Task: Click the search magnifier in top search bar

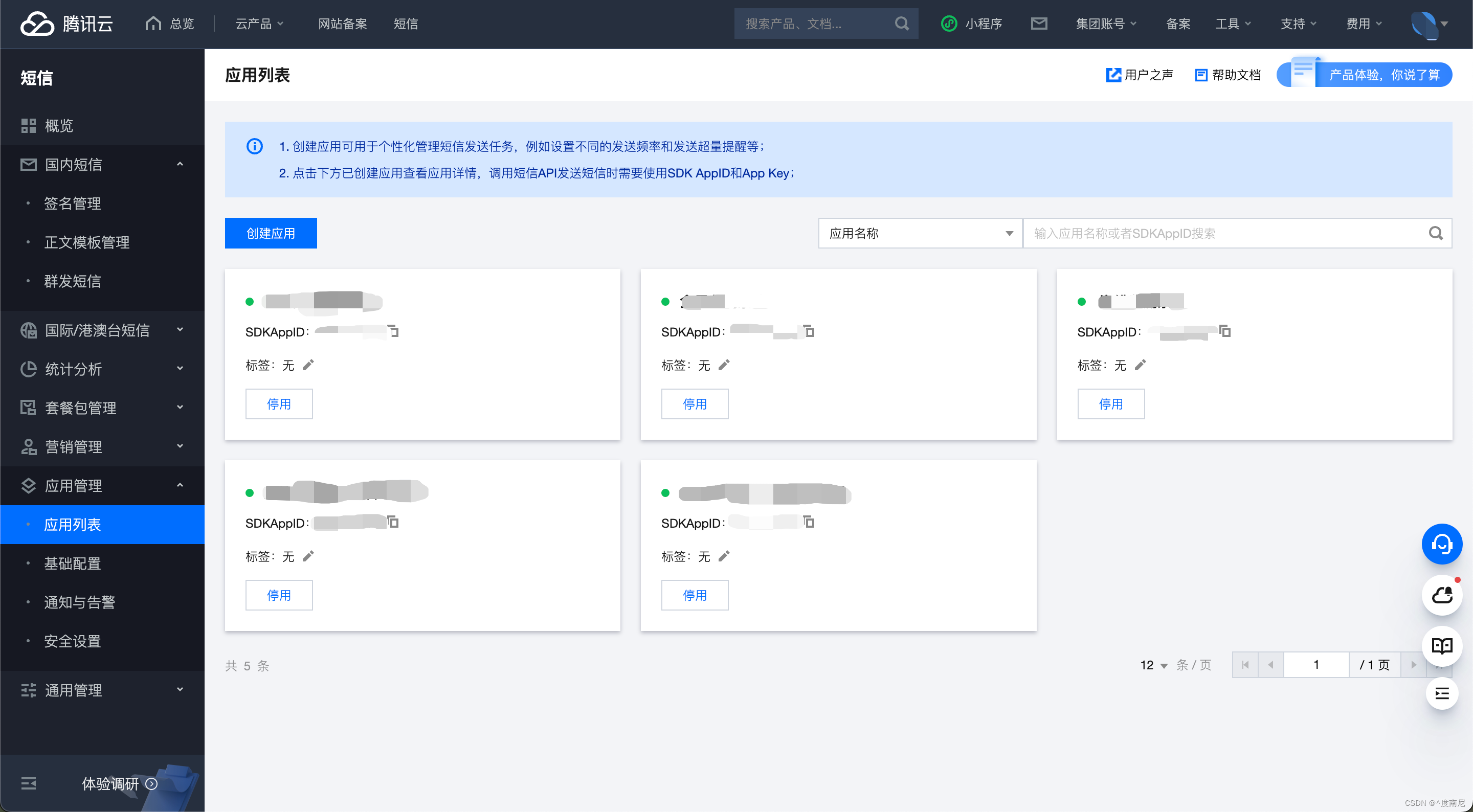Action: click(901, 24)
